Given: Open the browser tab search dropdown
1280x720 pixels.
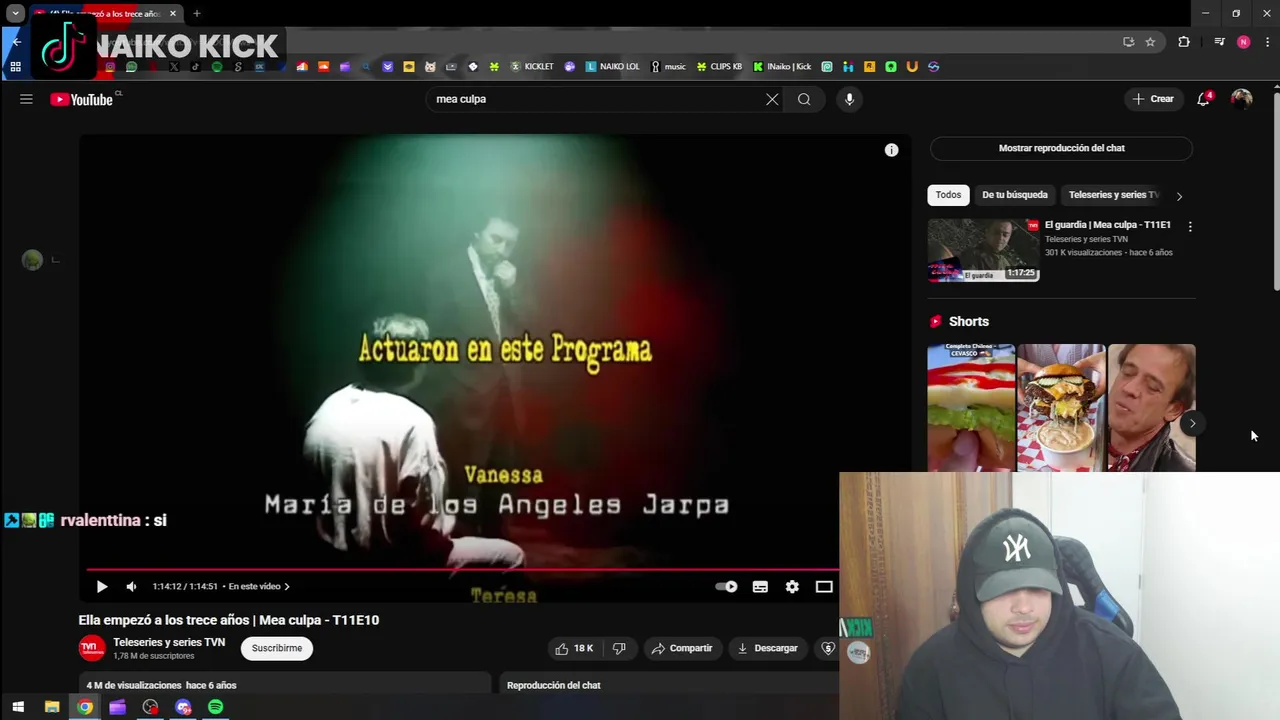Looking at the screenshot, I should (15, 14).
